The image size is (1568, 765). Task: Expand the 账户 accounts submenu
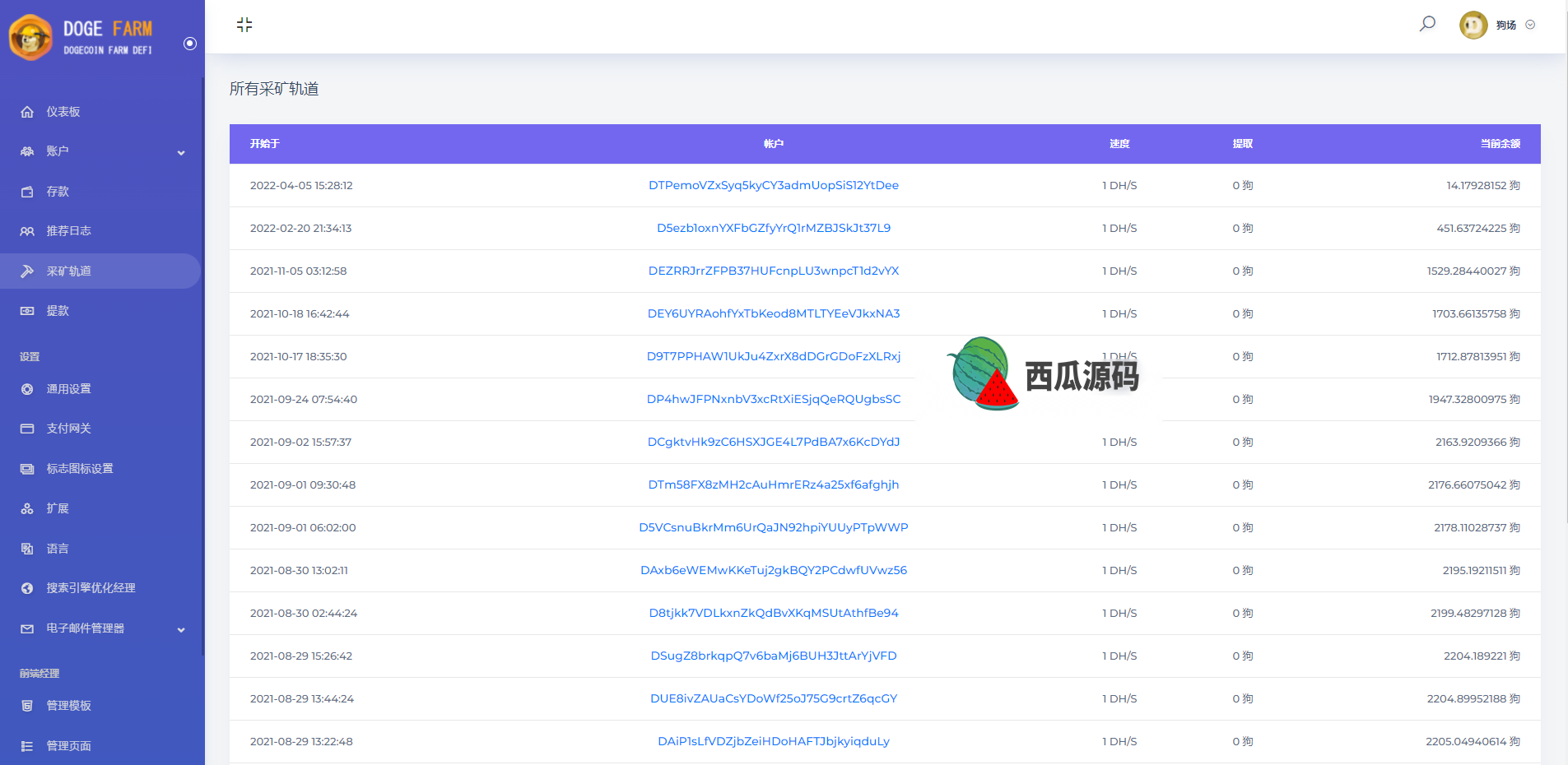(x=181, y=152)
